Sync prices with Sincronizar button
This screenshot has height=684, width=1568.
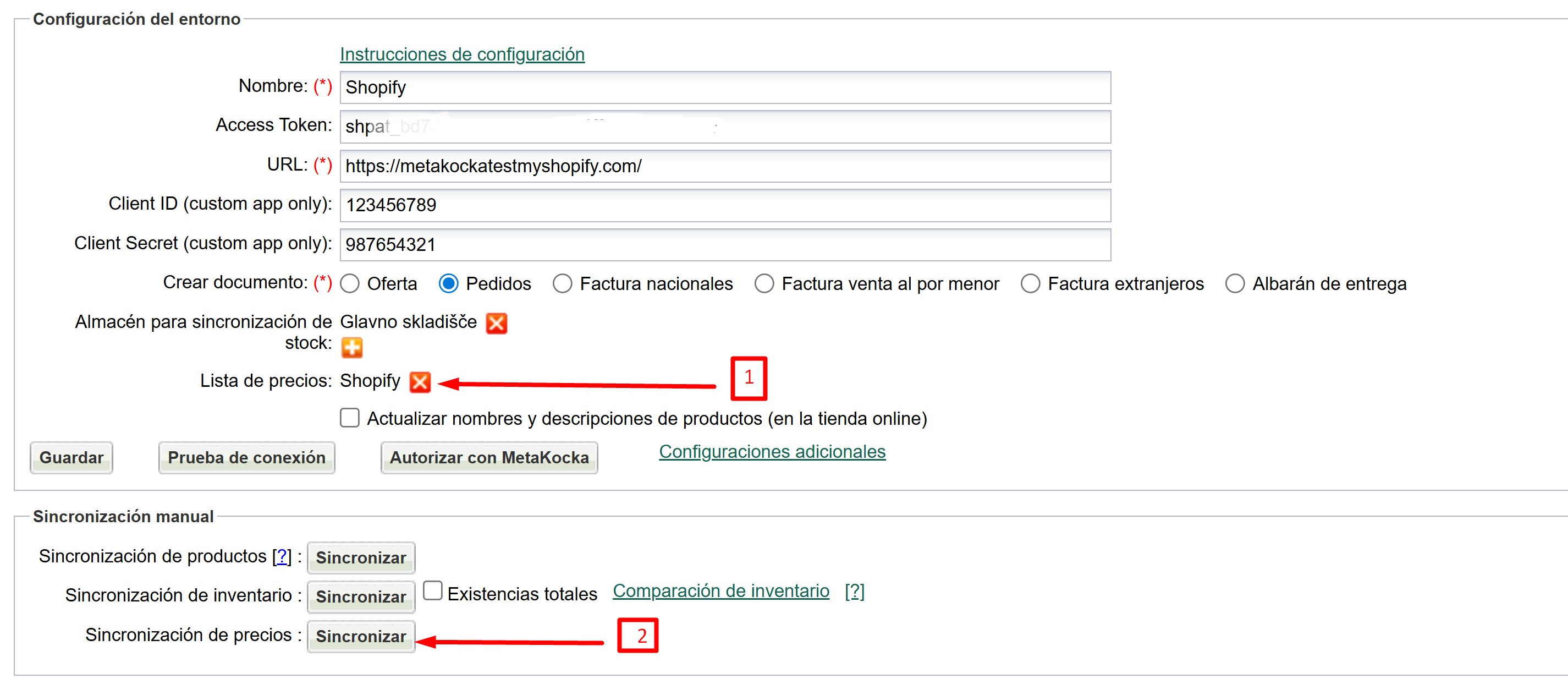pyautogui.click(x=361, y=637)
